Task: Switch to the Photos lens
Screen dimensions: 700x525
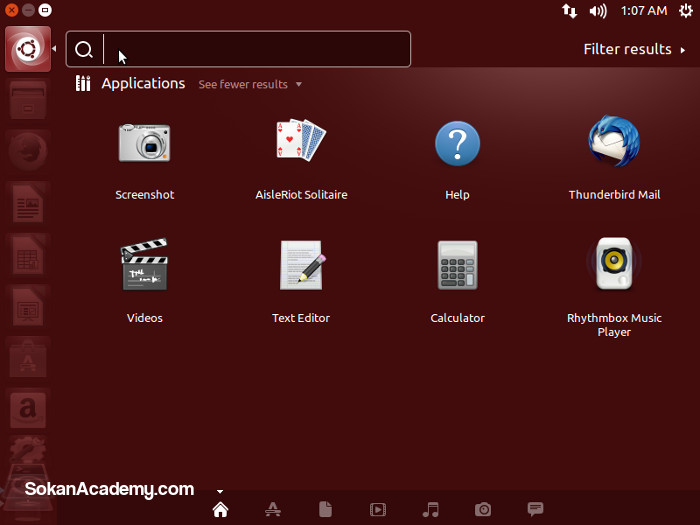Action: [483, 509]
